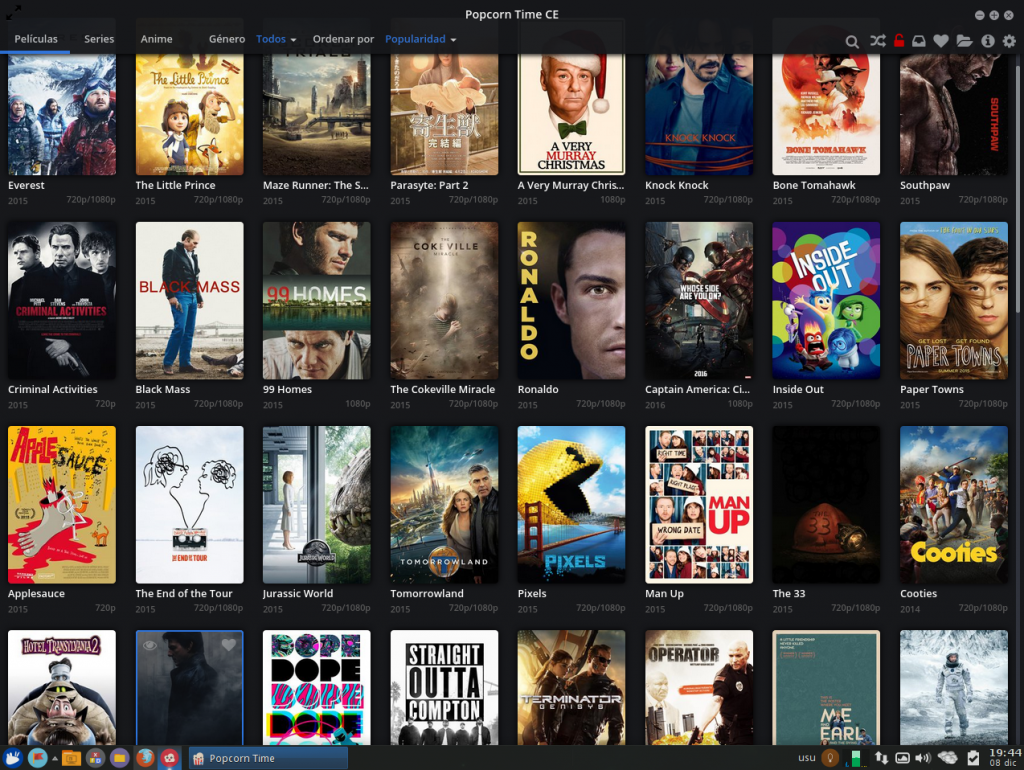Open settings with the gear icon
The height and width of the screenshot is (770, 1024).
pos(1009,41)
